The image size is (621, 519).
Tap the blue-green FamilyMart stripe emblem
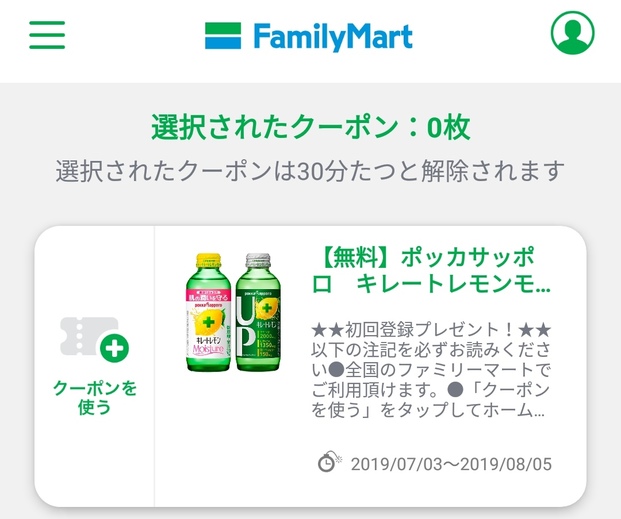click(223, 36)
